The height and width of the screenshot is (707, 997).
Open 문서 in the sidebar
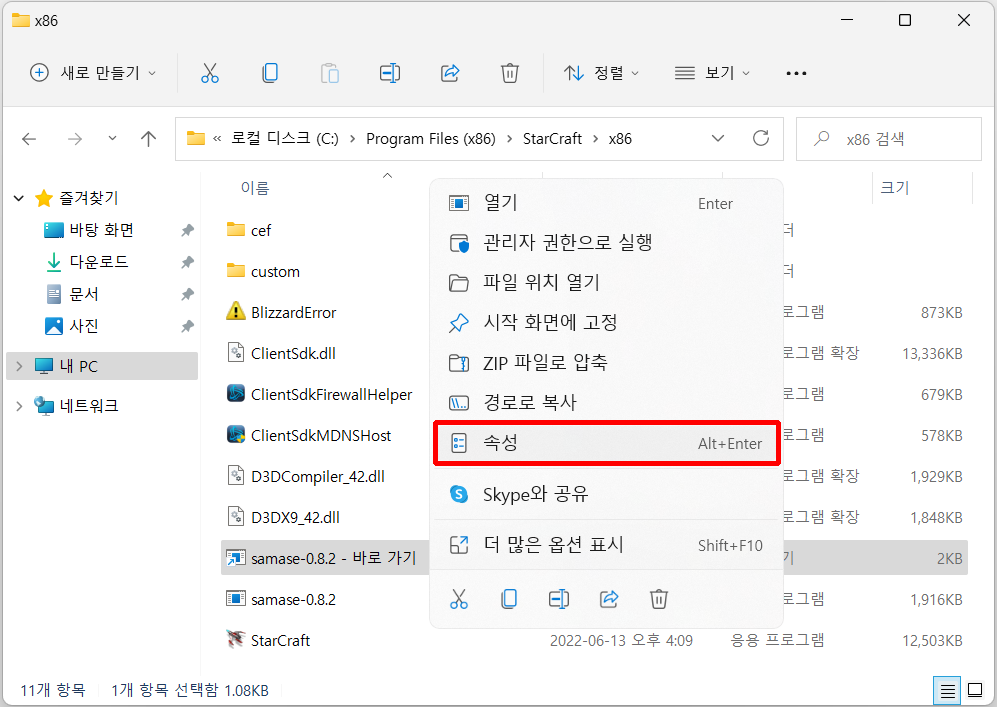point(83,294)
